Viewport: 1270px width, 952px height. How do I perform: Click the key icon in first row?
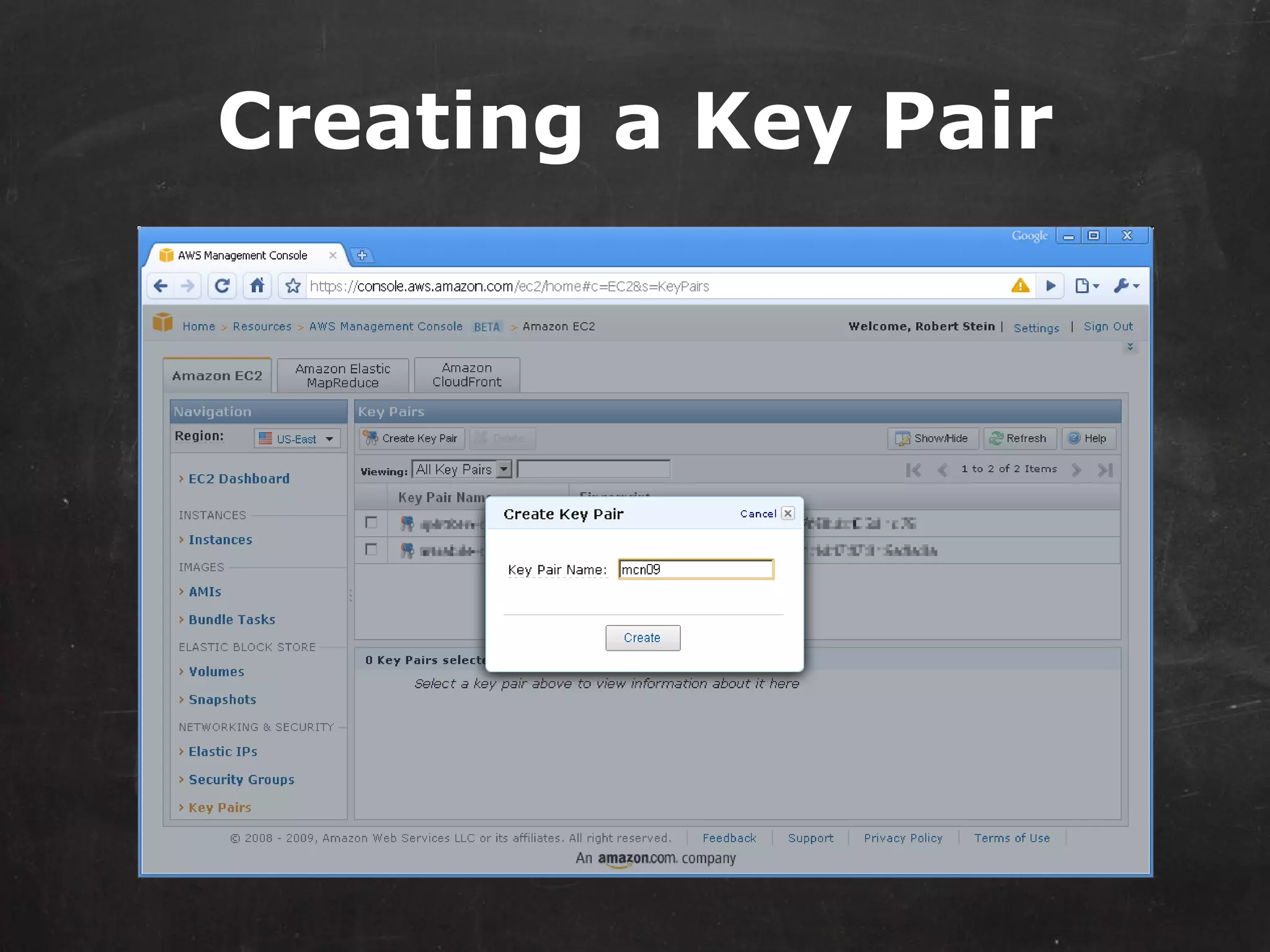click(407, 524)
